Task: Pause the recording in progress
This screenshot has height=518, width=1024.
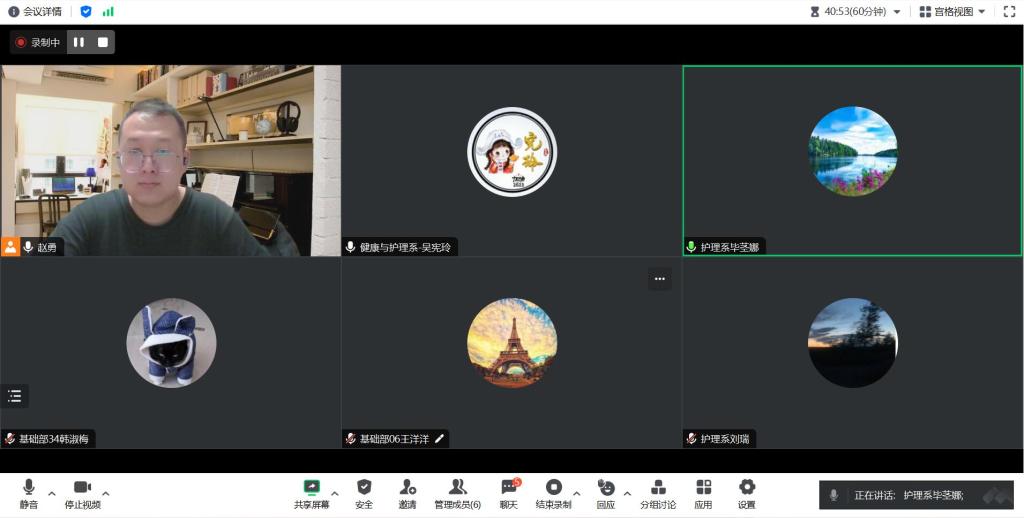Action: tap(79, 42)
